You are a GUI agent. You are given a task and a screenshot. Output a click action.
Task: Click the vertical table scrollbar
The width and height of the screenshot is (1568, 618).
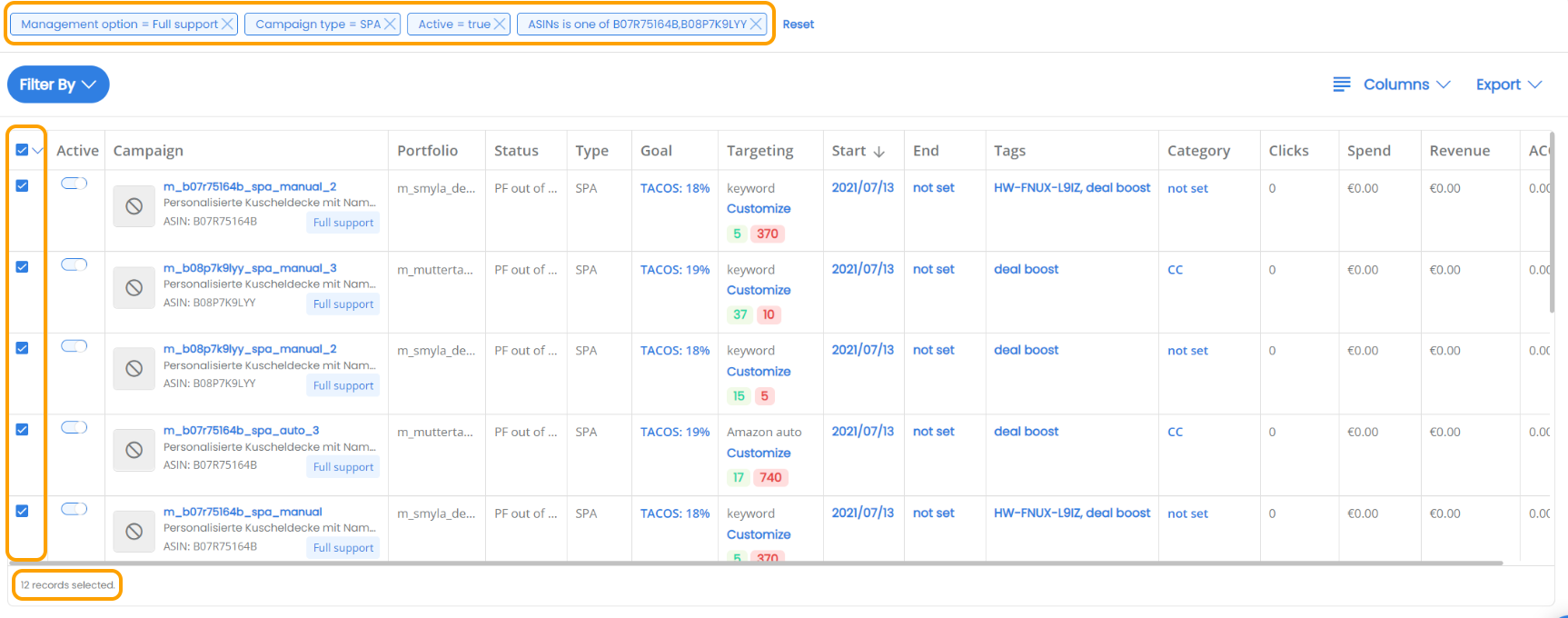(x=1552, y=223)
